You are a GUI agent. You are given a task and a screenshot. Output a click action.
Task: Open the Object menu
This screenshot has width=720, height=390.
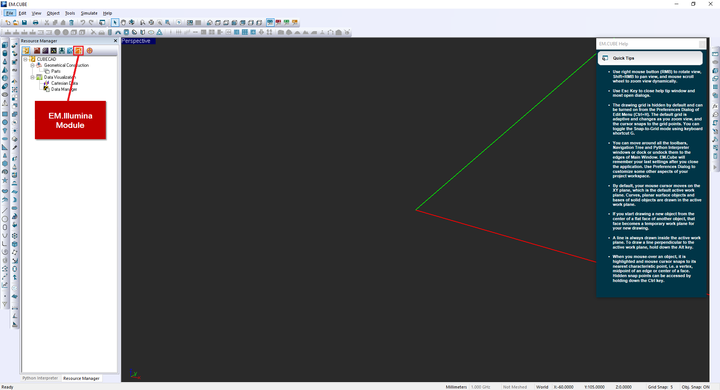click(x=53, y=13)
